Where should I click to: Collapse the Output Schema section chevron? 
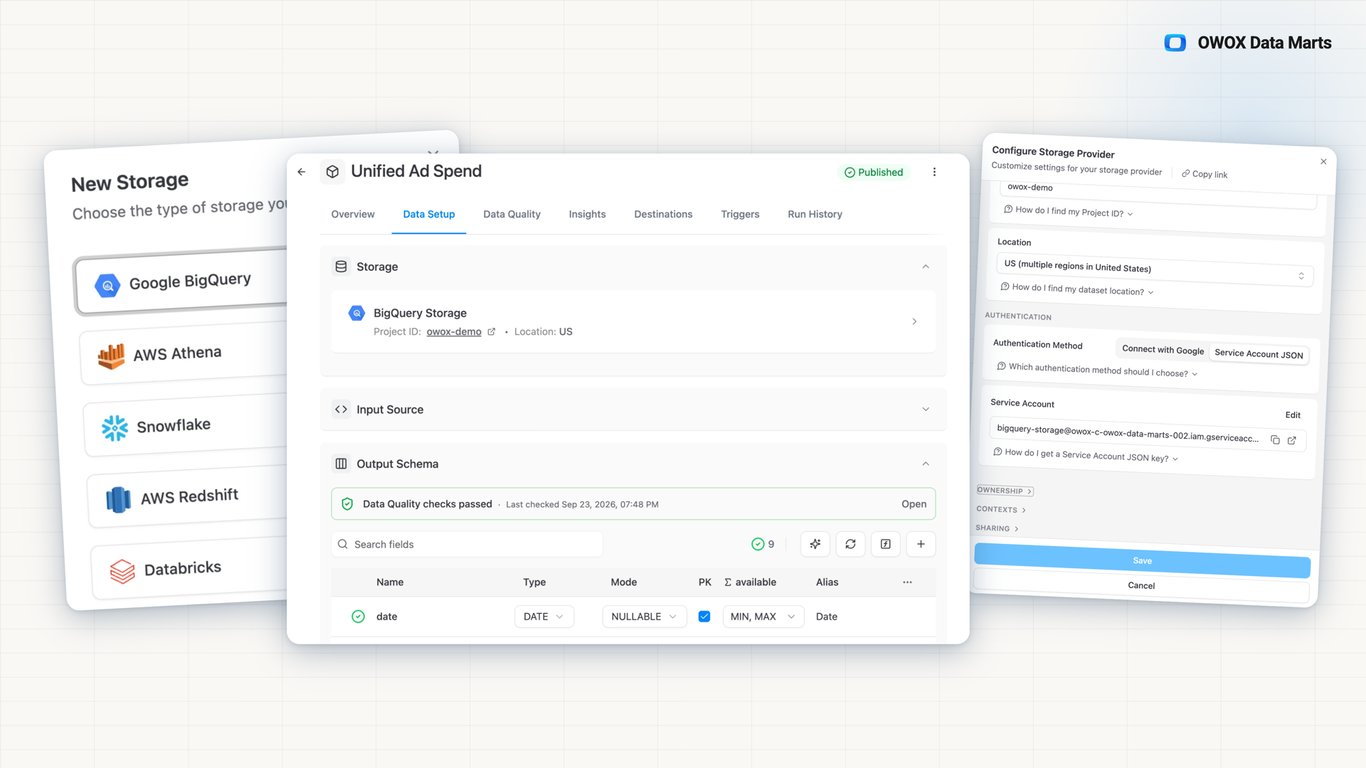click(925, 464)
